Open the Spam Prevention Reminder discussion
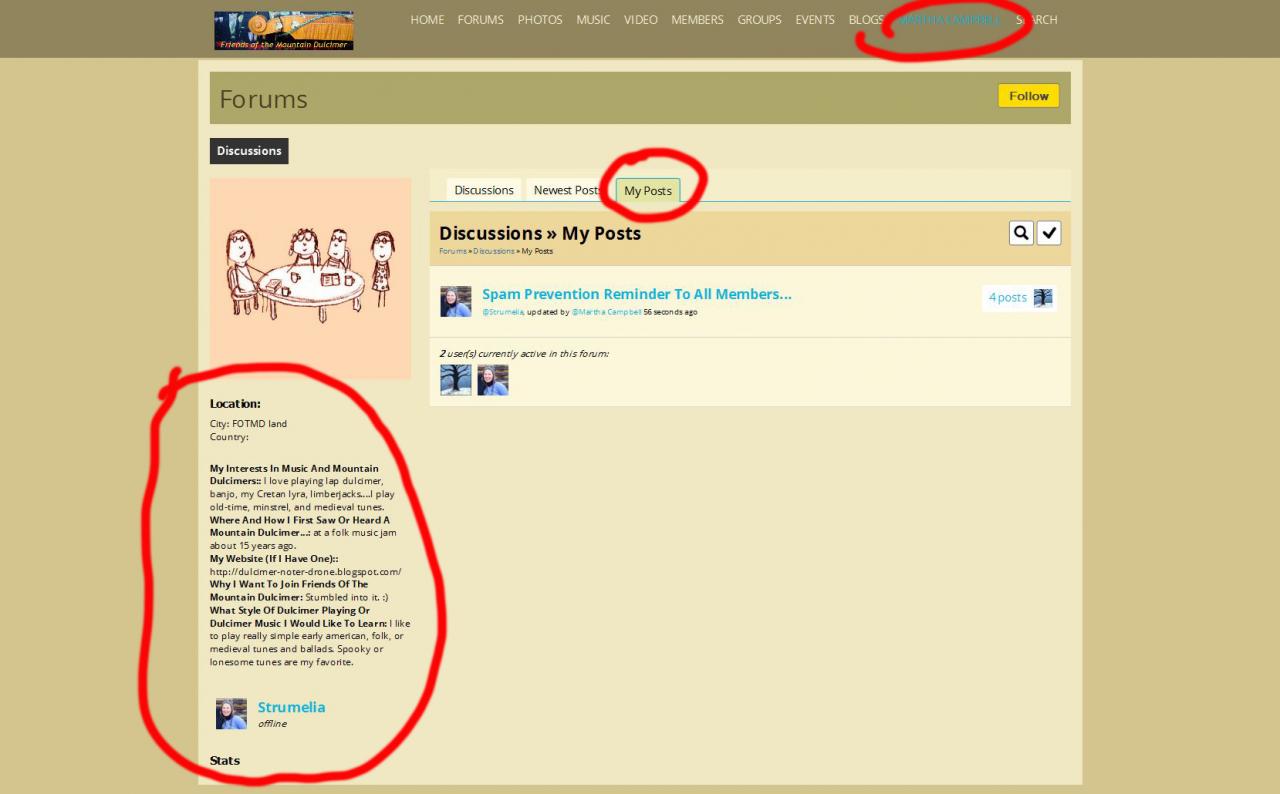The height and width of the screenshot is (794, 1280). (x=636, y=294)
